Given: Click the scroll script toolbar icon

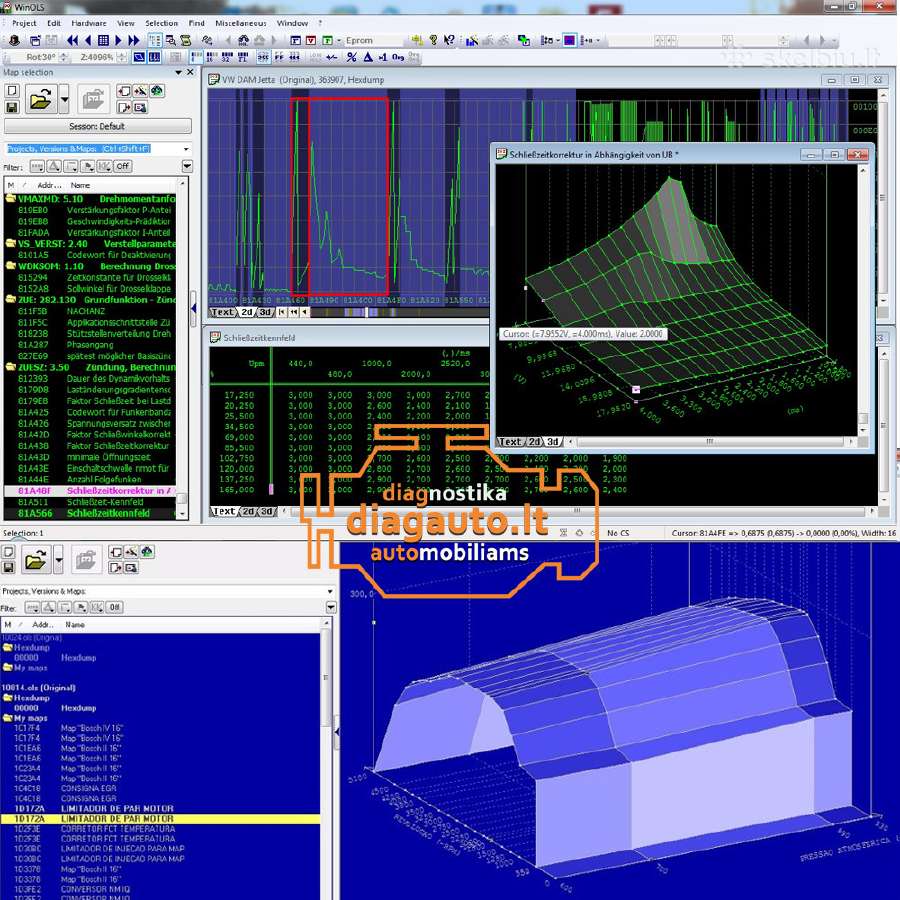Looking at the screenshot, I should point(185,40).
